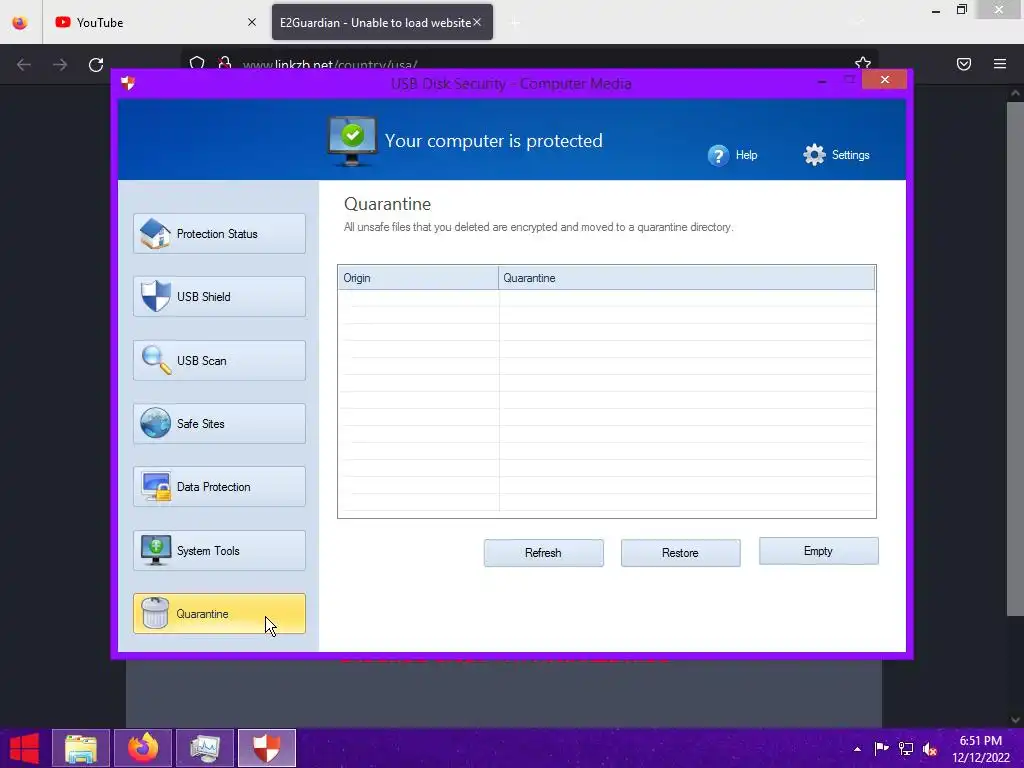The height and width of the screenshot is (768, 1024).
Task: Click the Firefox site security padlock icon
Action: [225, 63]
